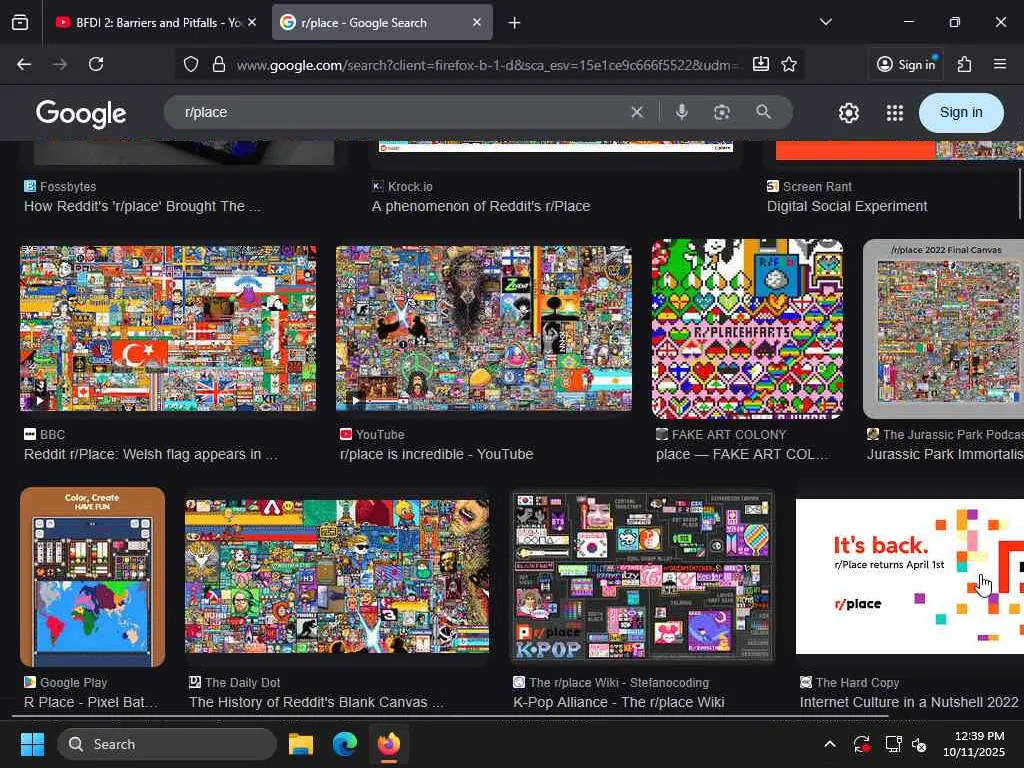Open the K-POP alliance thumbnail
Viewport: 1024px width, 768px height.
tap(642, 577)
